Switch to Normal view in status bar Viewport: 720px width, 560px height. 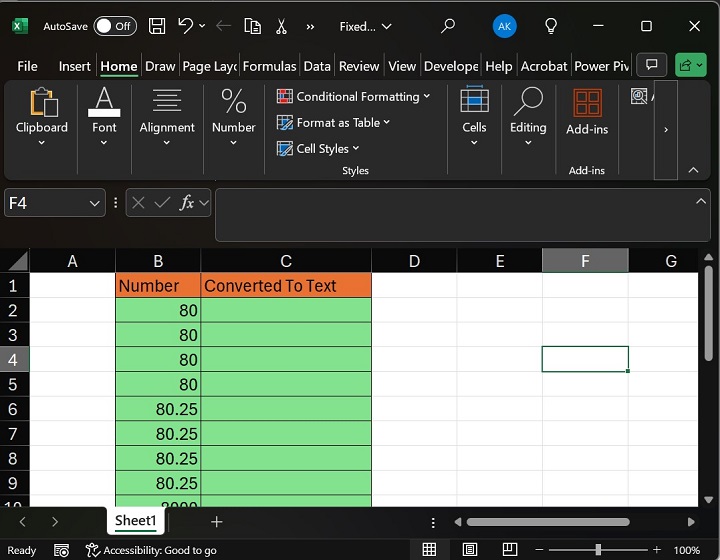(429, 550)
